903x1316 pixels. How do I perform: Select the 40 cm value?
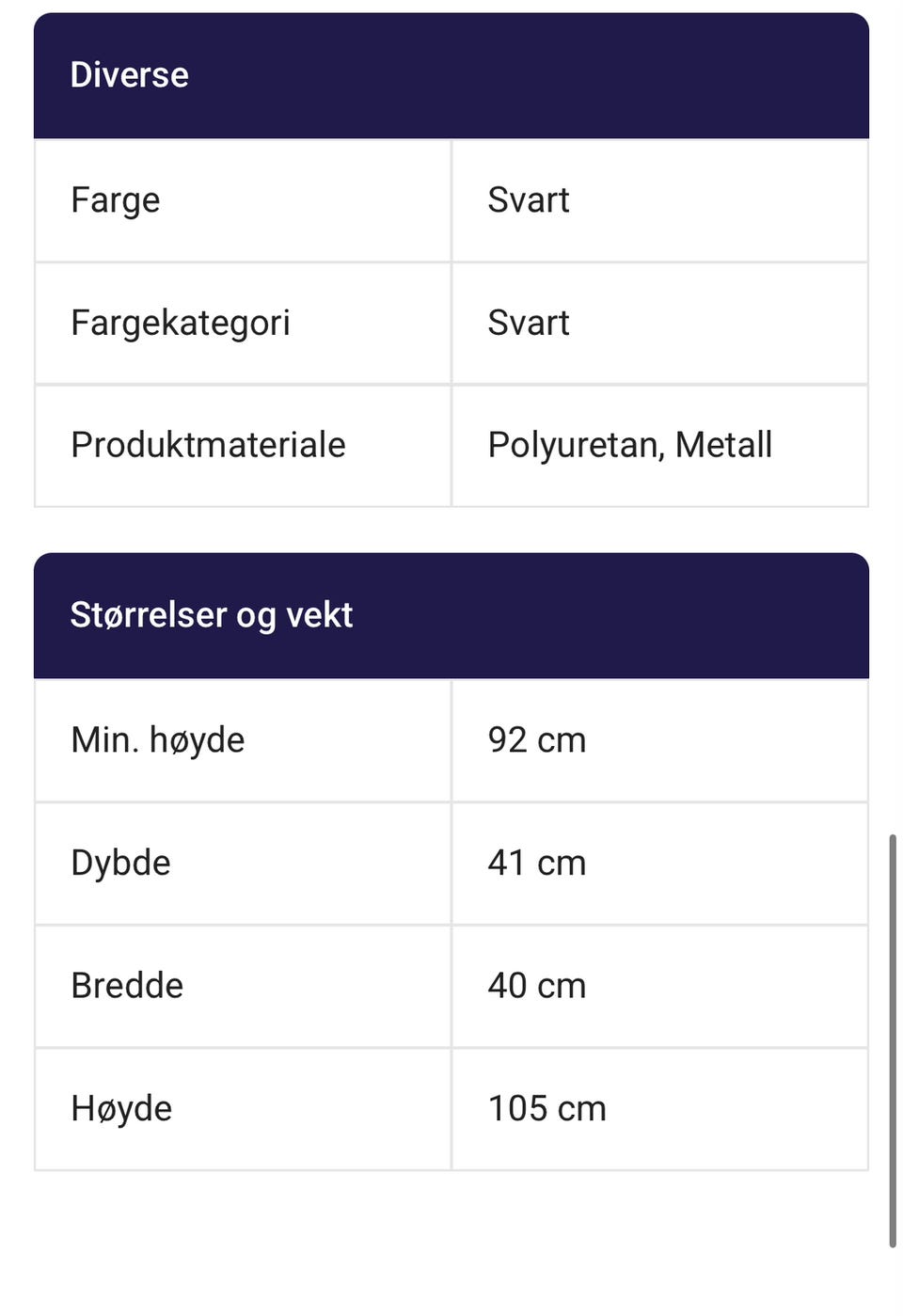tap(536, 986)
